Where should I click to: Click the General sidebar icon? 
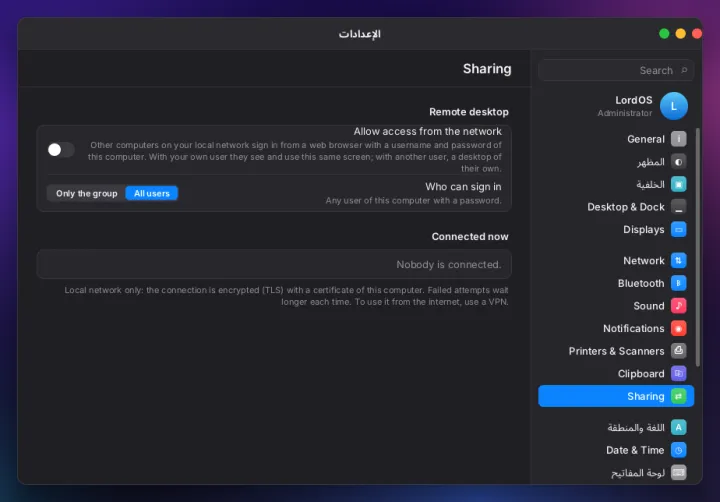[678, 139]
